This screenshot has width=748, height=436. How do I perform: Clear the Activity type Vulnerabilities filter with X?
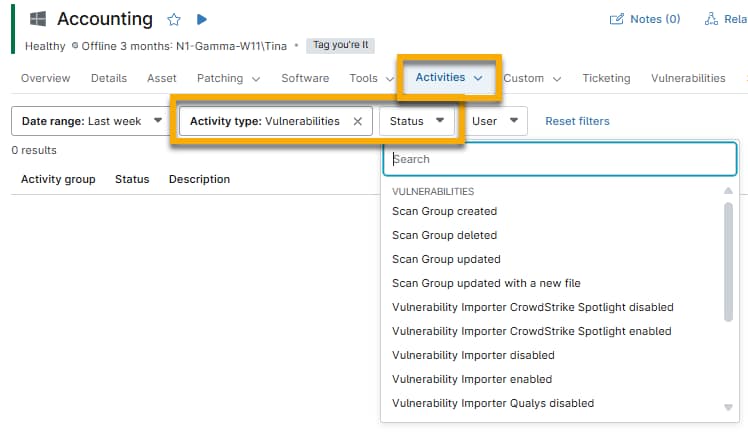pos(358,121)
